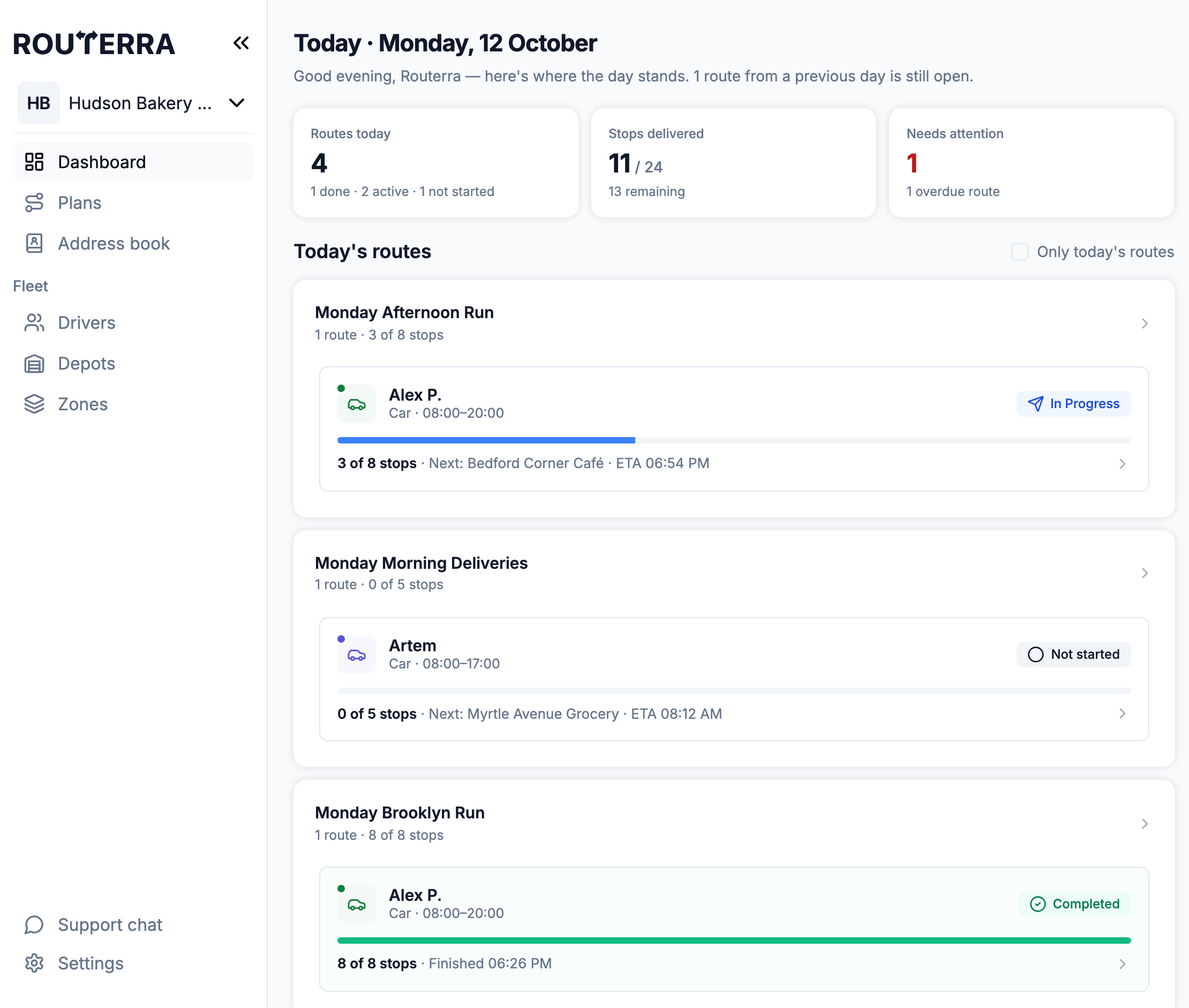This screenshot has height=1008, width=1189.
Task: Click Artem's empty progress bar
Action: (x=734, y=690)
